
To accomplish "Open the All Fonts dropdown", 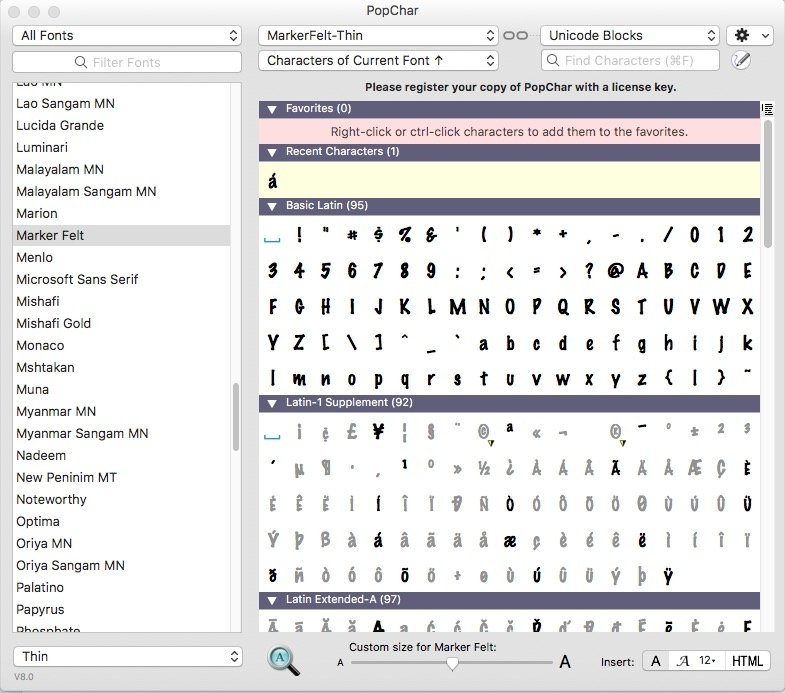I will 127,35.
